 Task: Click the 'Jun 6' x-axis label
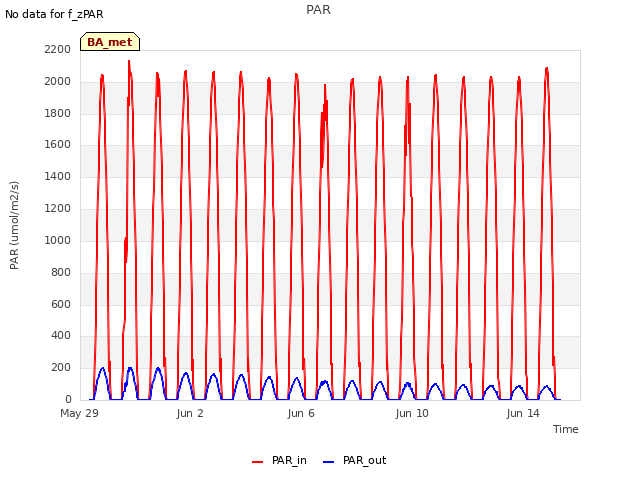click(301, 413)
